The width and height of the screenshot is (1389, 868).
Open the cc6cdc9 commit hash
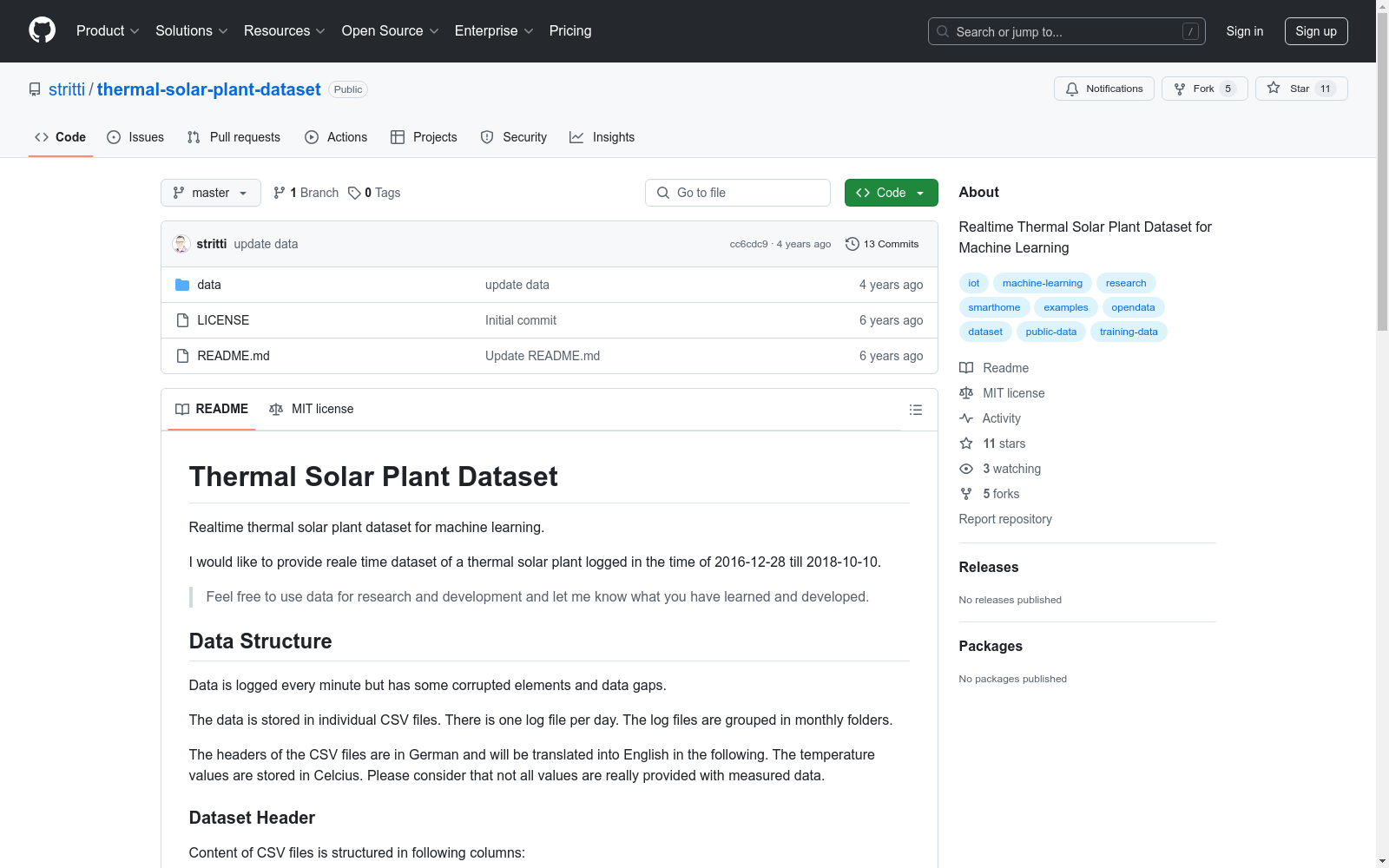pyautogui.click(x=748, y=244)
